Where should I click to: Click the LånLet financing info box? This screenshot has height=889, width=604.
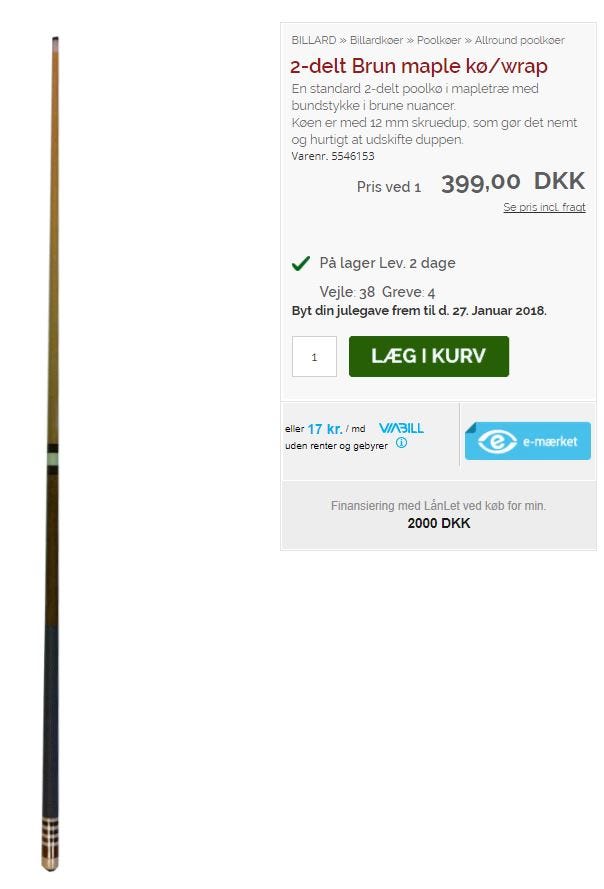(x=439, y=515)
